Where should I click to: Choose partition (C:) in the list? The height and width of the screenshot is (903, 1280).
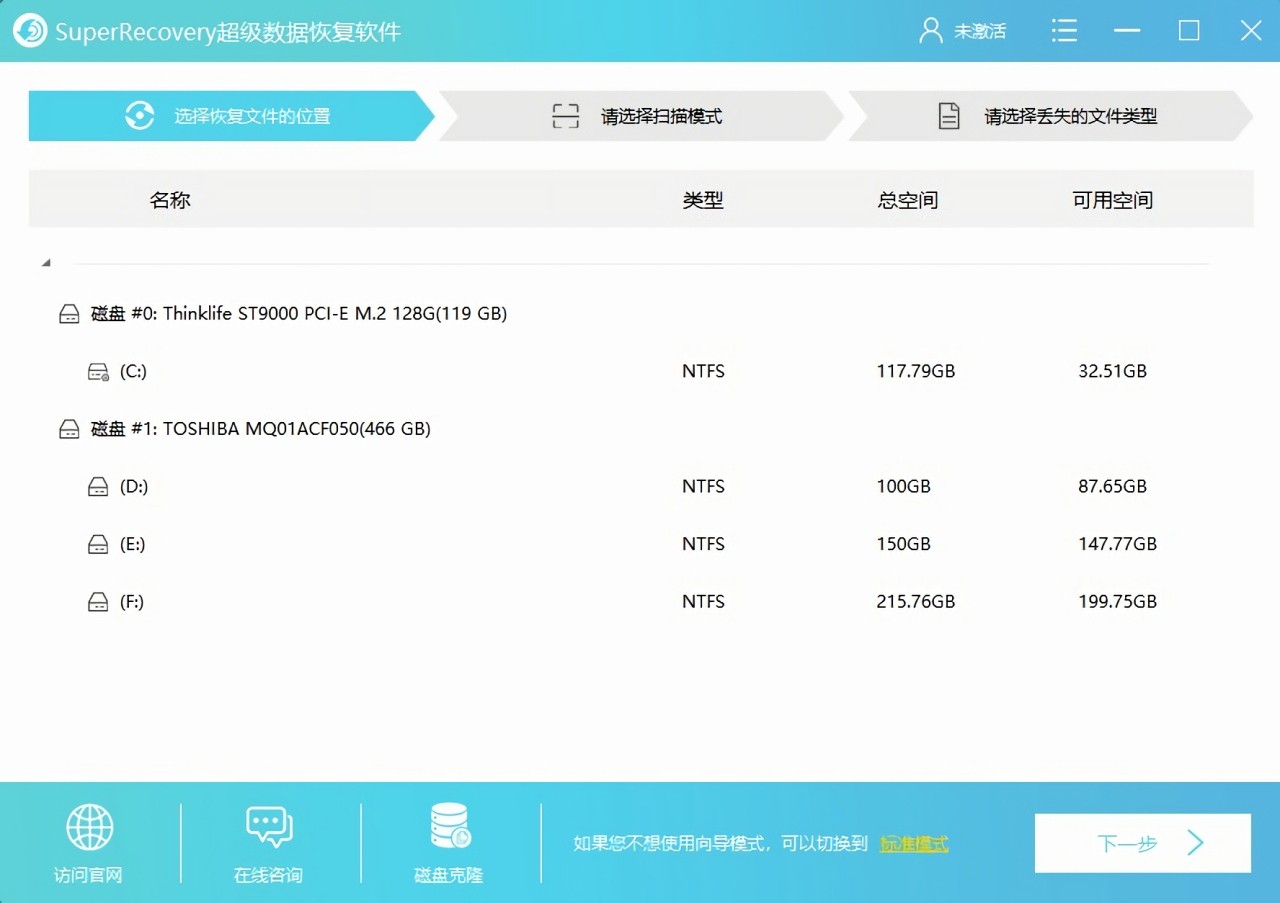(x=130, y=370)
